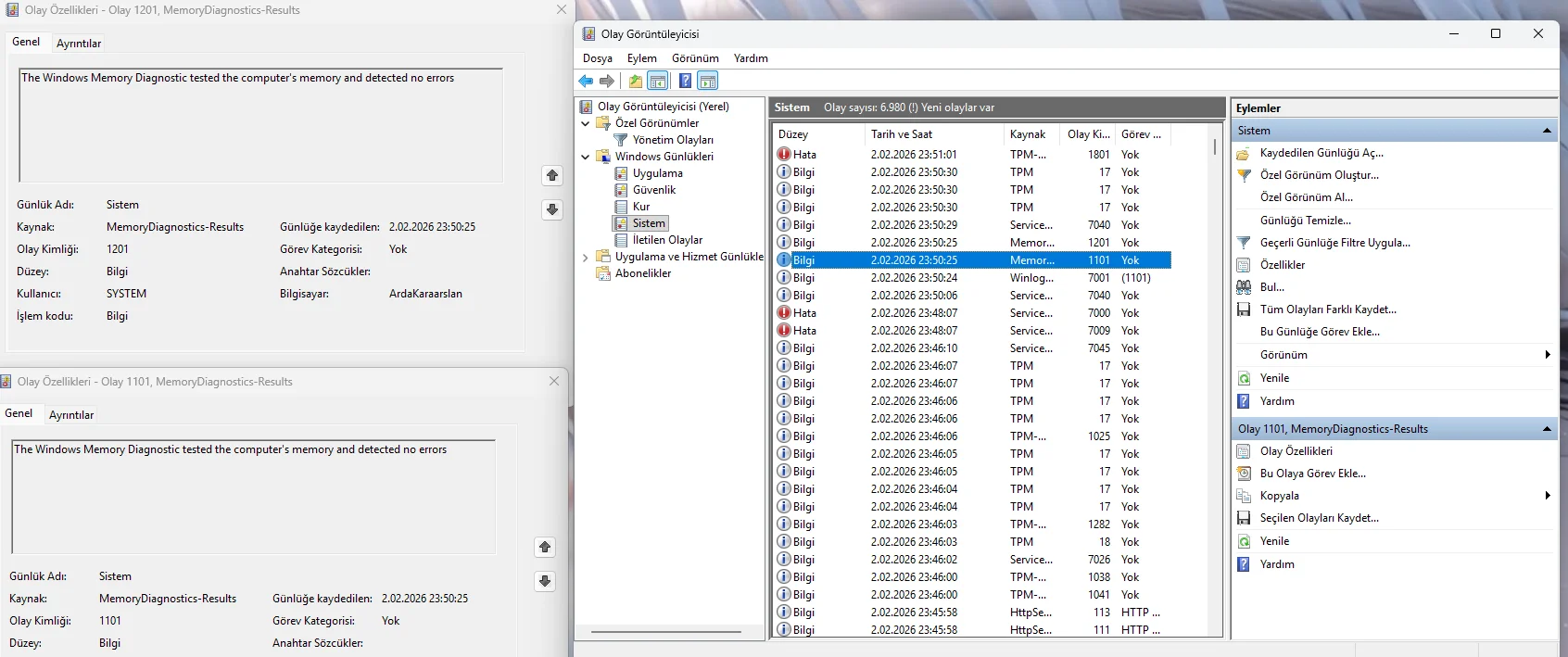1568x657 pixels.
Task: Select İletilen Olaylar log in tree
Action: coord(667,240)
